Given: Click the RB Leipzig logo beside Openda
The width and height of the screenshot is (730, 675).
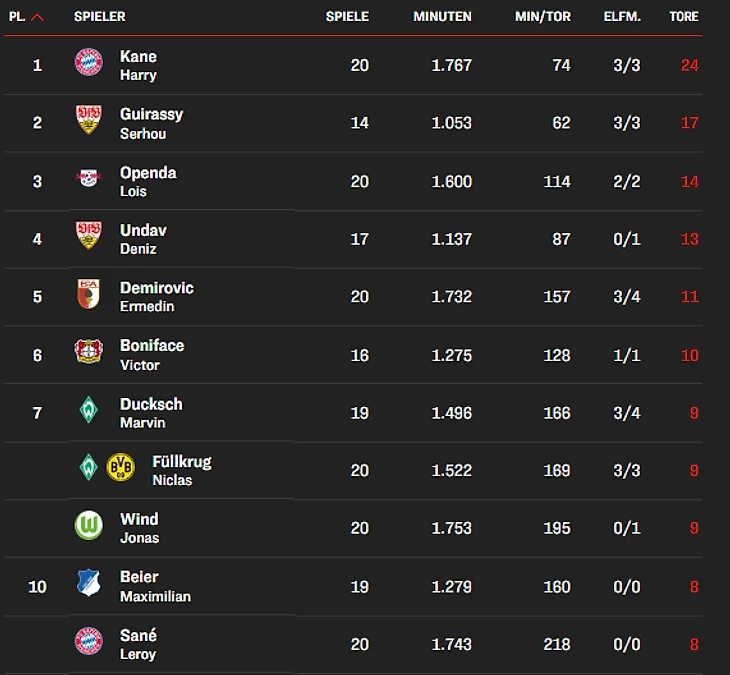Looking at the screenshot, I should pos(89,179).
